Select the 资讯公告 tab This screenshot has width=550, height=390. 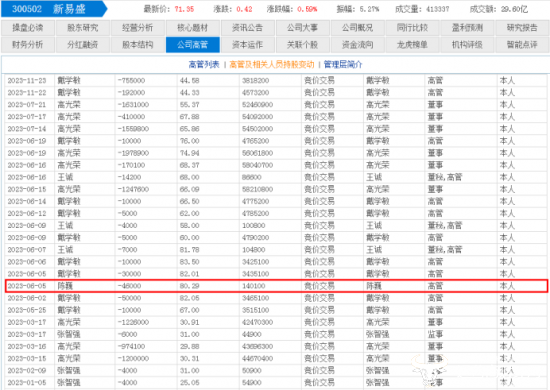click(248, 28)
